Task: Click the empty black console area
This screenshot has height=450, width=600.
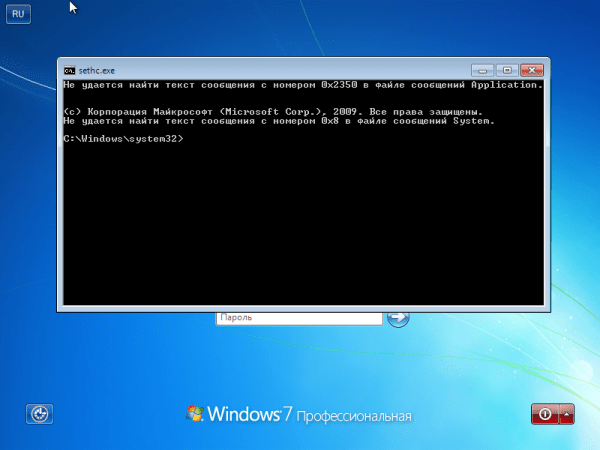Action: (303, 226)
